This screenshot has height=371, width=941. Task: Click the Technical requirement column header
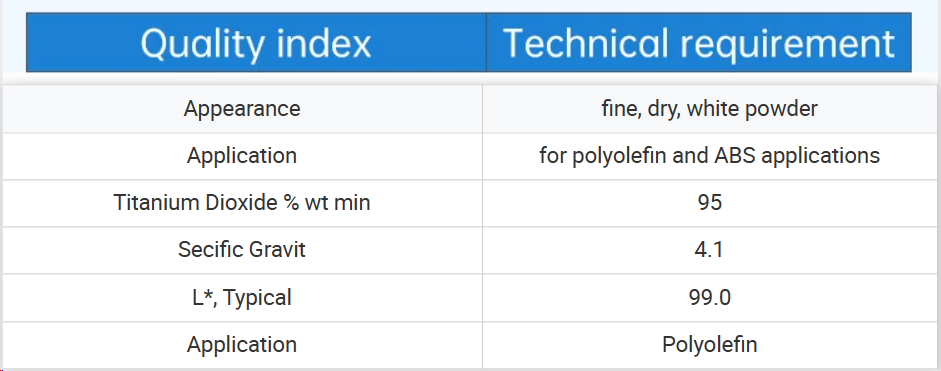point(699,43)
